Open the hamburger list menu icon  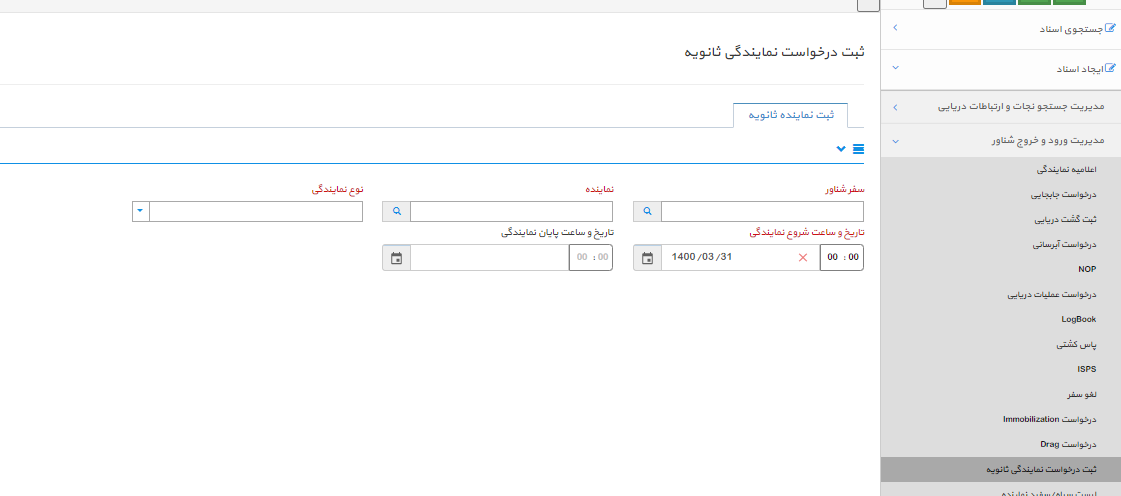(x=859, y=149)
